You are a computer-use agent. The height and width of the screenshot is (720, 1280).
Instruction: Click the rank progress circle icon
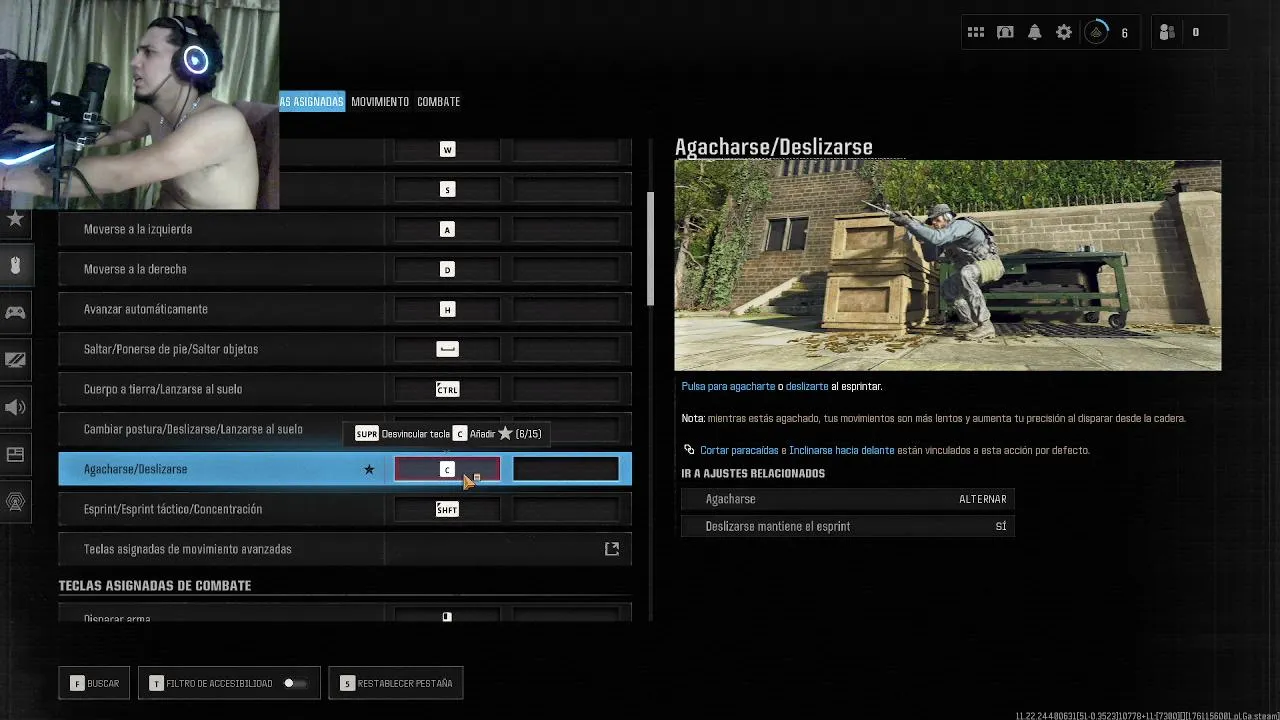1097,32
